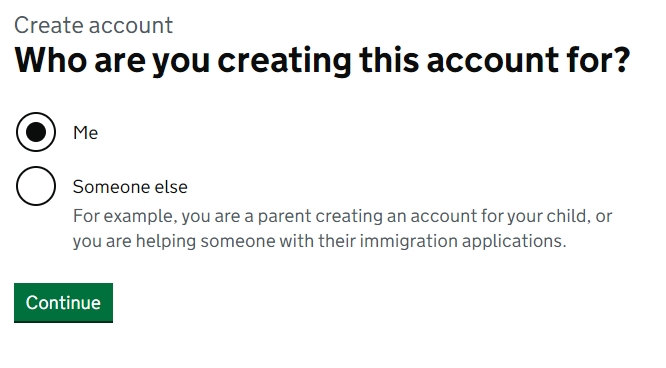The image size is (666, 368).
Task: Pick the empty radio circle beside Someone else
Action: [36, 186]
